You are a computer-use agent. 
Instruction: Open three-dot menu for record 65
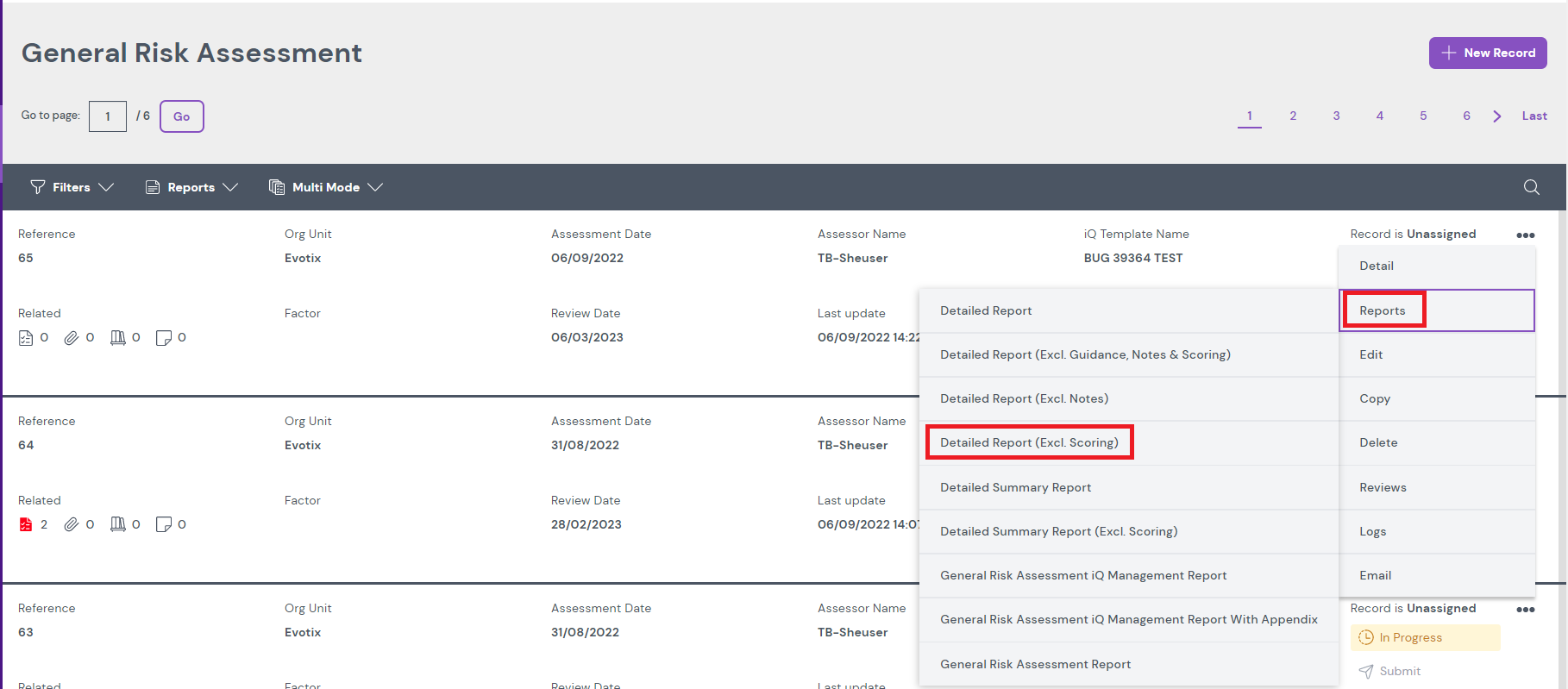click(x=1525, y=235)
